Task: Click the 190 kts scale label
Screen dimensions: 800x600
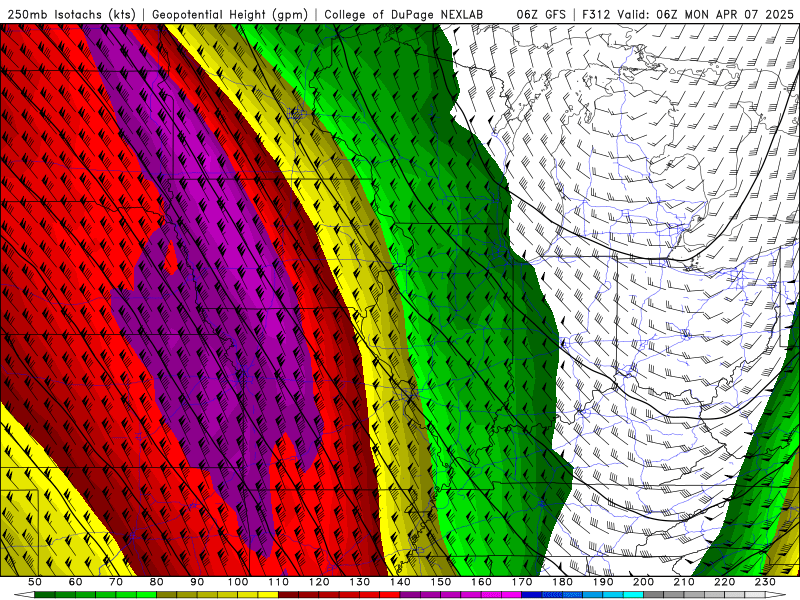Action: (x=603, y=582)
